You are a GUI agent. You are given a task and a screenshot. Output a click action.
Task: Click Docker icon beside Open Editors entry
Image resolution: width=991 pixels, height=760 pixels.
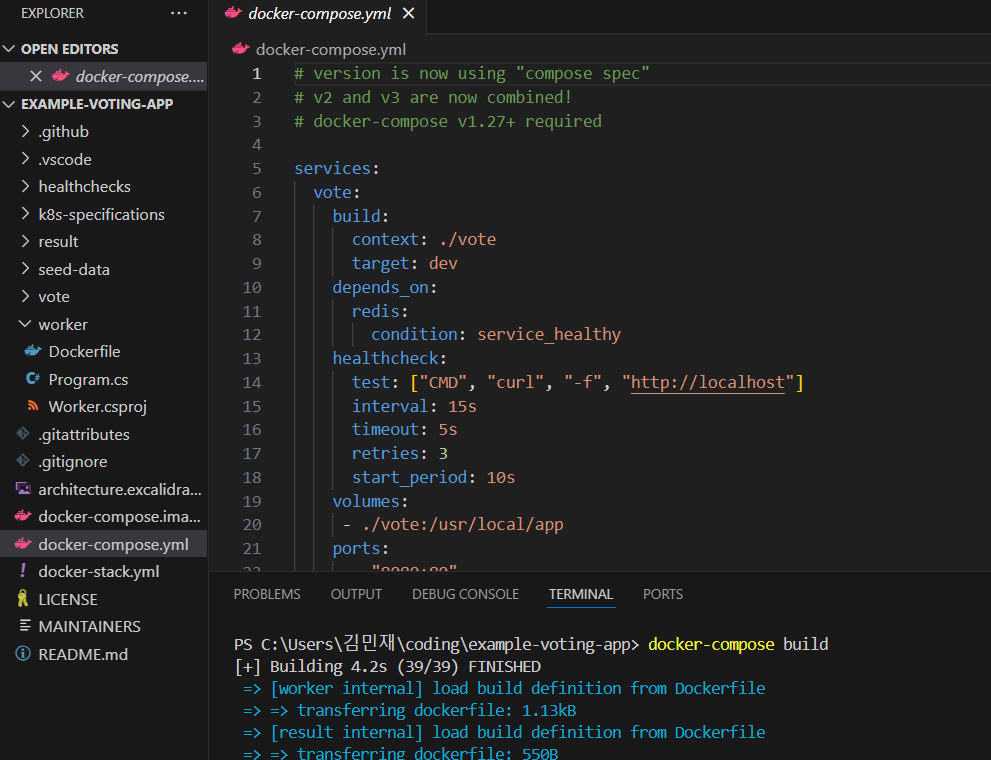pos(61,76)
